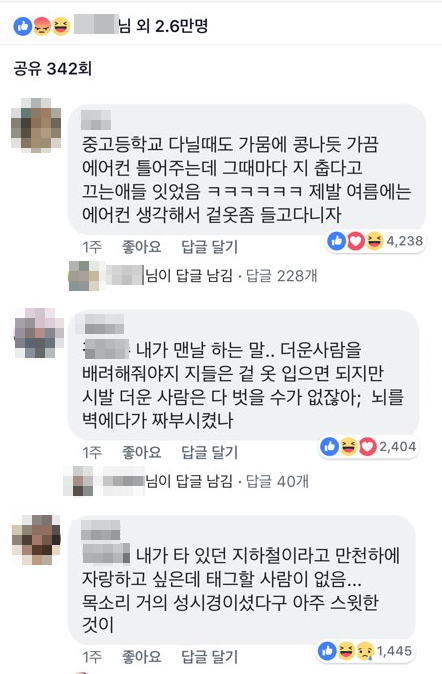Click 답글 달기 under the third comment

[x=209, y=657]
